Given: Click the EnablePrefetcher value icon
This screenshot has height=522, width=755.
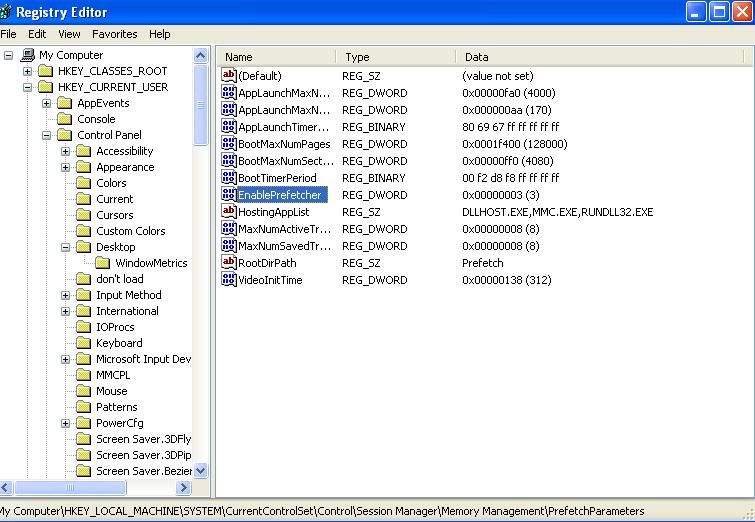Looking at the screenshot, I should point(229,194).
